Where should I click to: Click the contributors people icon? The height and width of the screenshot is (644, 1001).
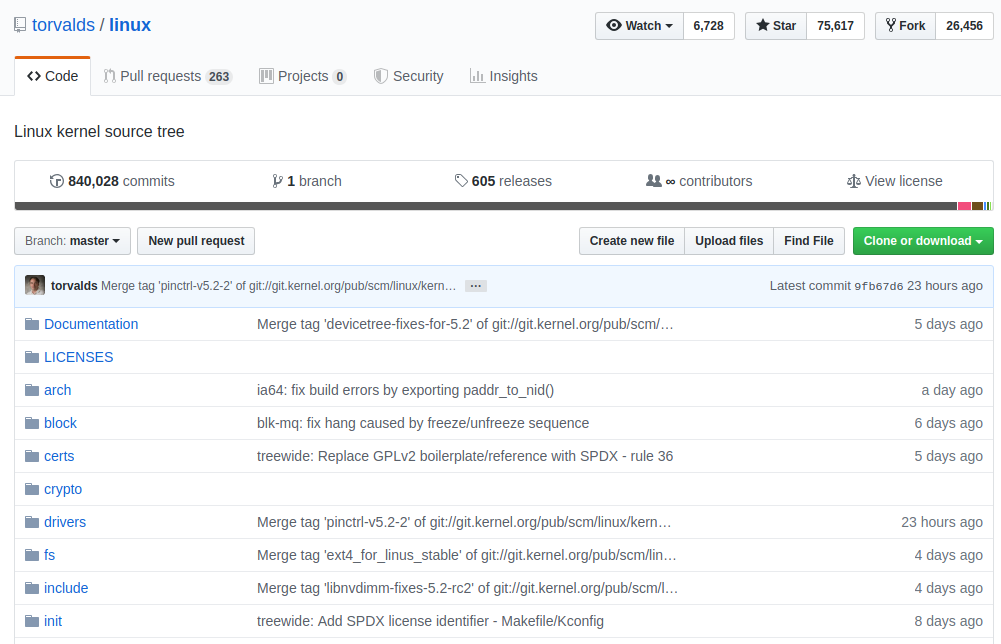[x=654, y=181]
